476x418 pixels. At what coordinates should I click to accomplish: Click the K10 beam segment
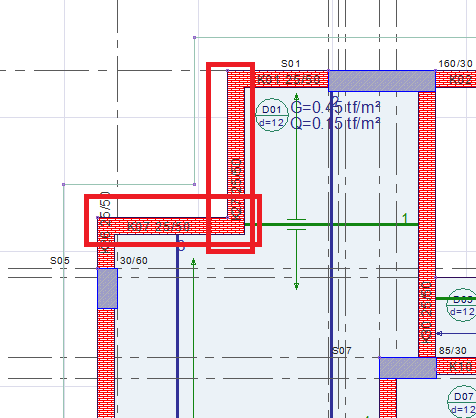click(x=456, y=366)
